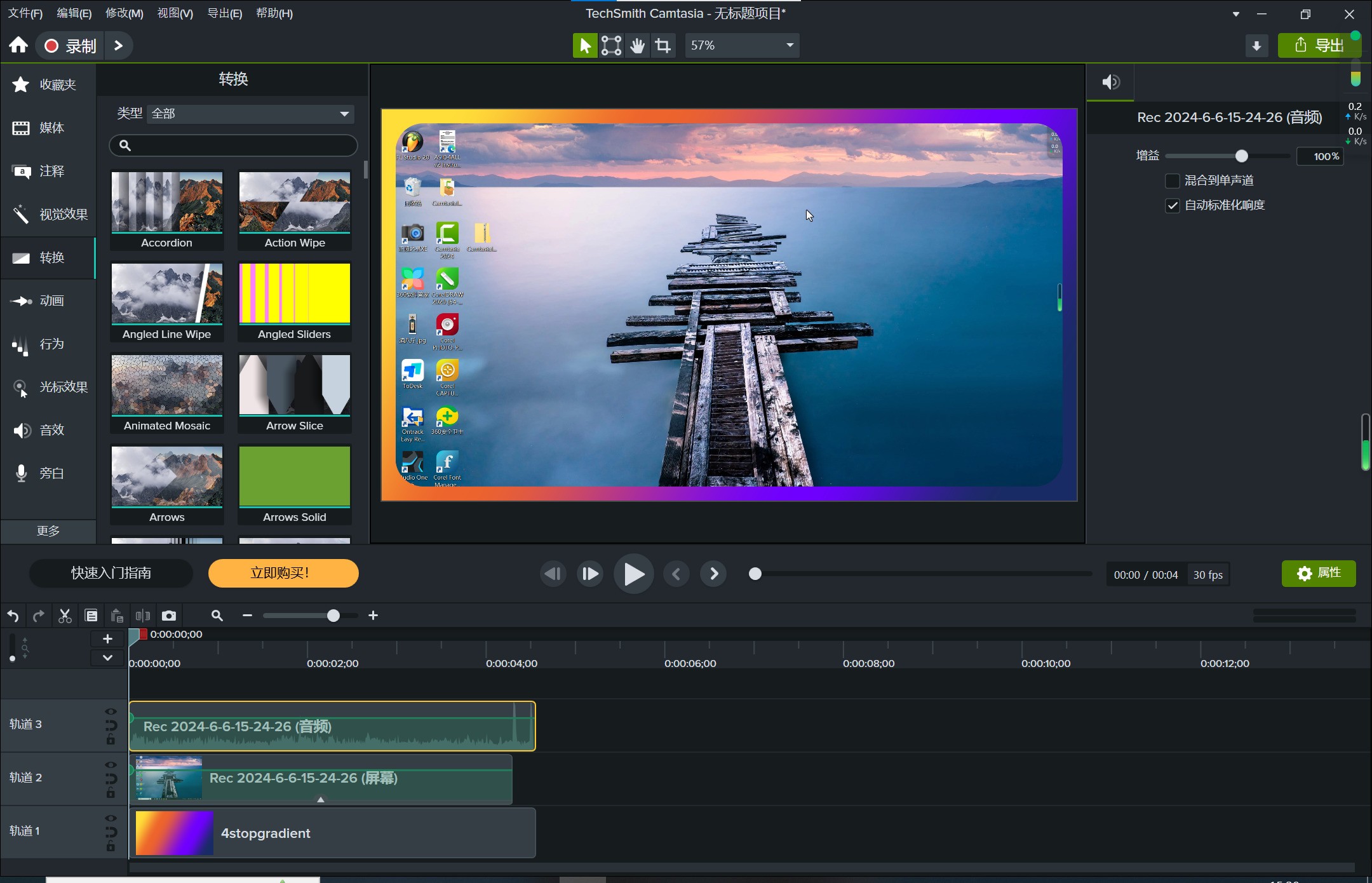Open the 属性 properties panel
This screenshot has height=883, width=1372.
click(x=1319, y=573)
